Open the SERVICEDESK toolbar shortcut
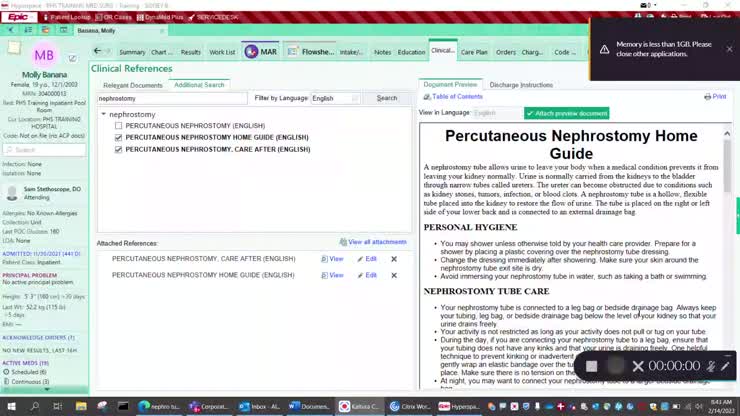Image resolution: width=740 pixels, height=416 pixels. pyautogui.click(x=213, y=17)
